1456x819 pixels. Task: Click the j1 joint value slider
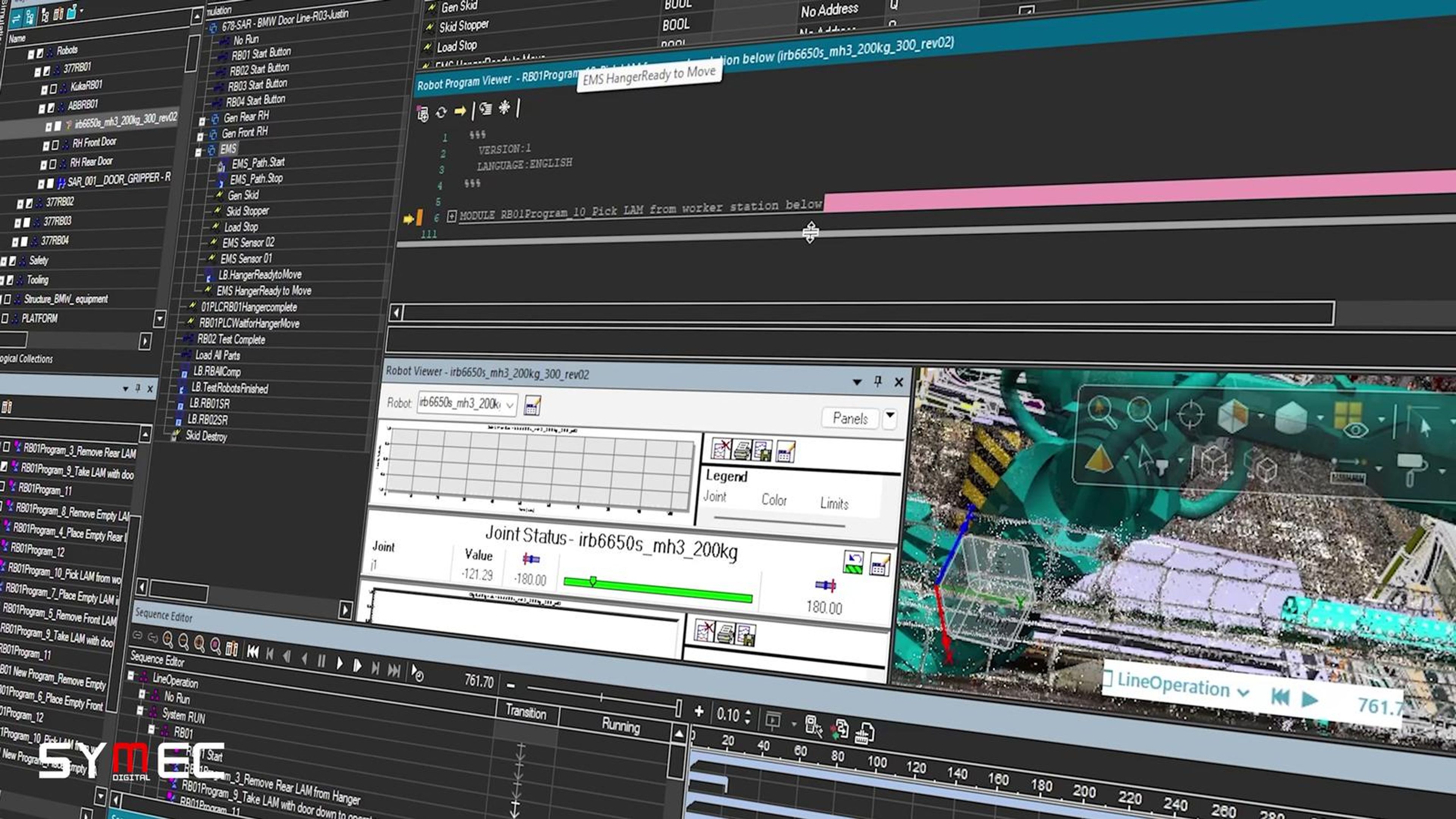click(658, 590)
